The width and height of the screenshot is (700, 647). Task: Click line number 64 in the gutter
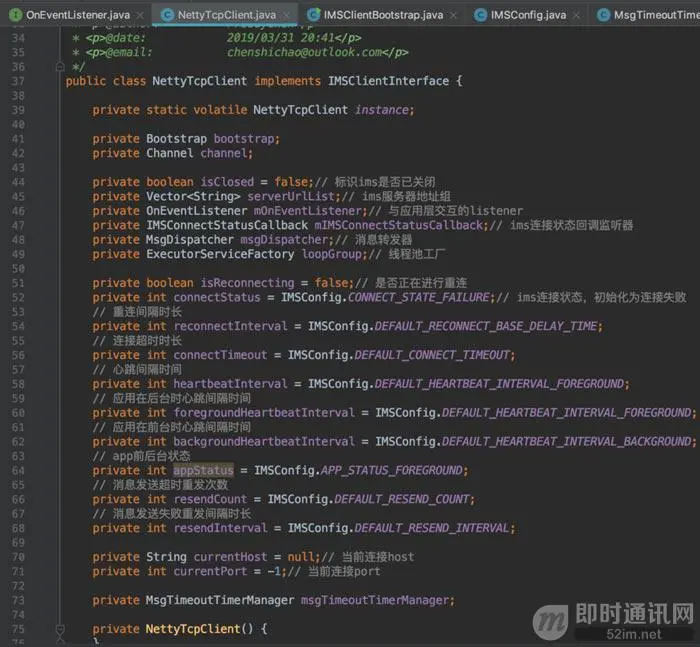18,471
